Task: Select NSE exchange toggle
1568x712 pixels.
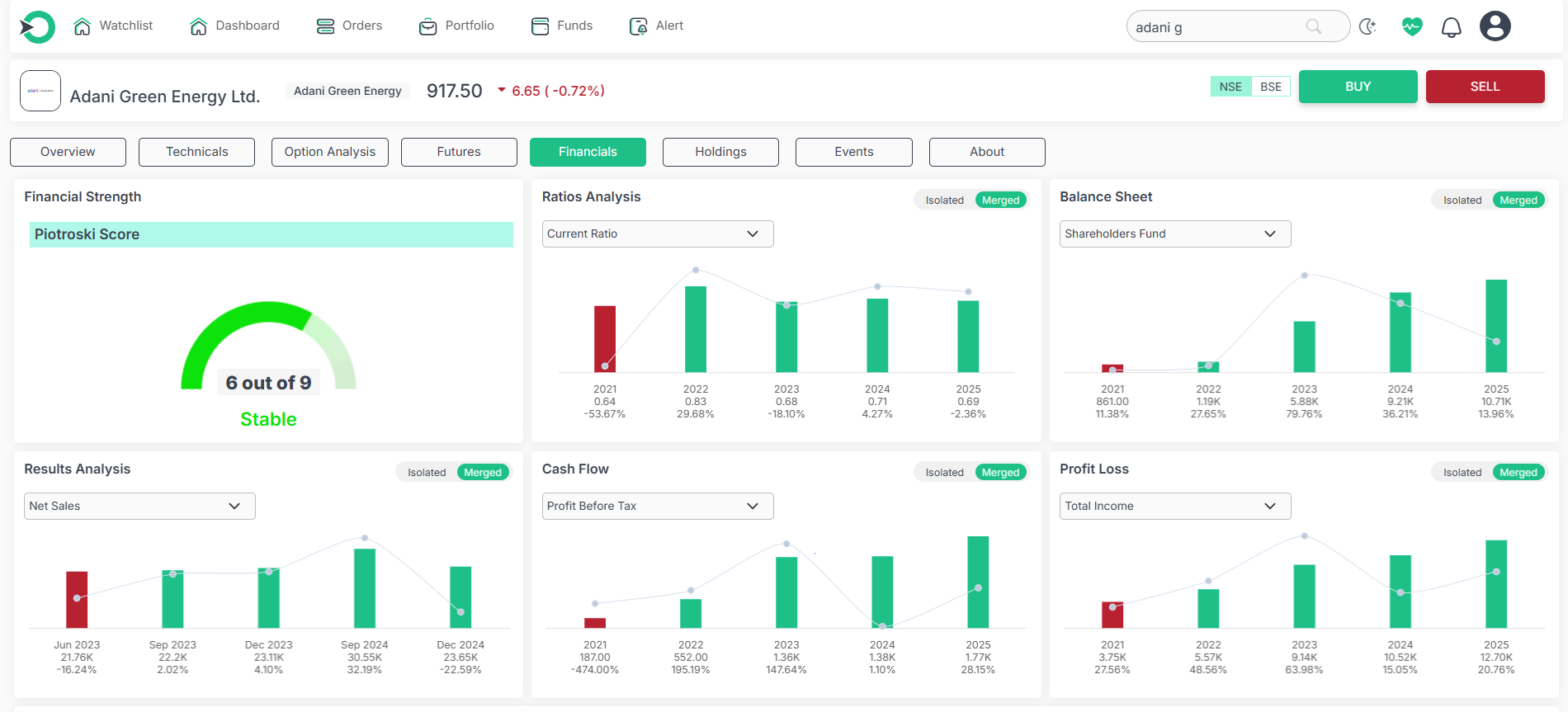Action: 1230,87
